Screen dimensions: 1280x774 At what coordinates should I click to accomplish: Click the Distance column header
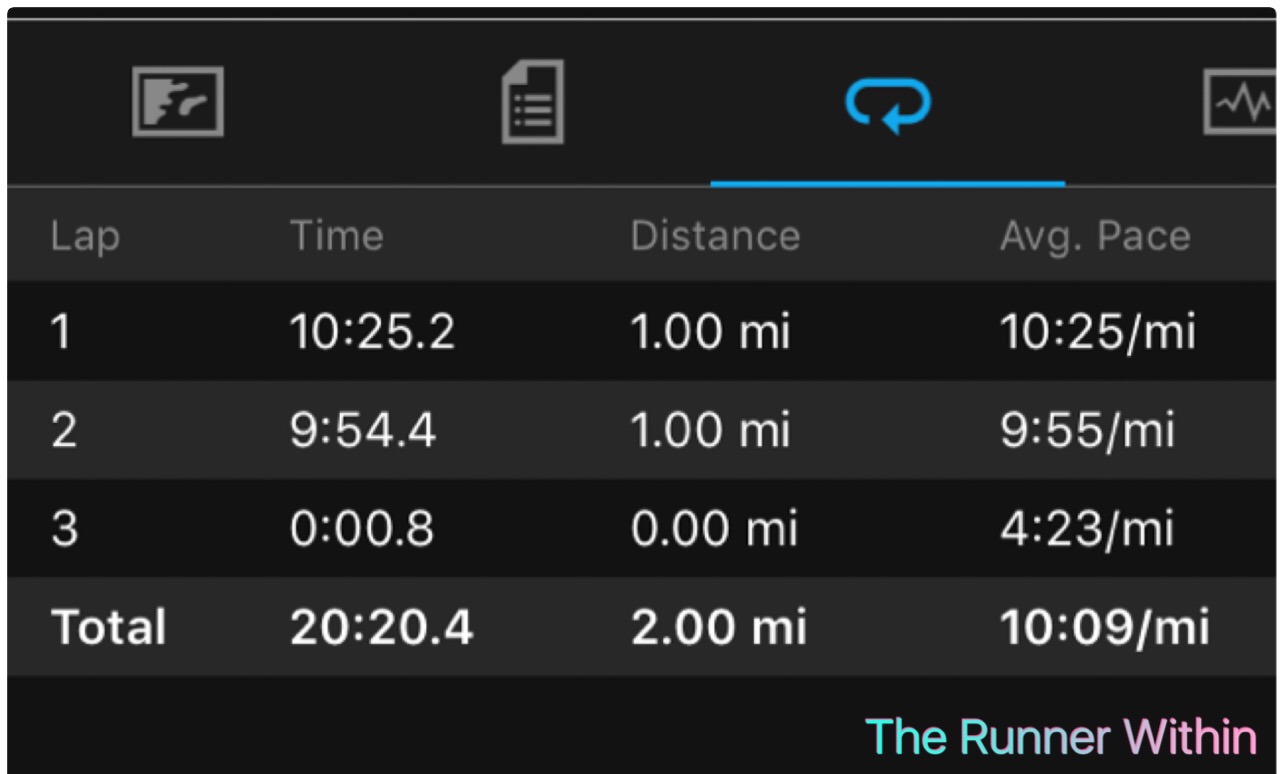point(715,237)
